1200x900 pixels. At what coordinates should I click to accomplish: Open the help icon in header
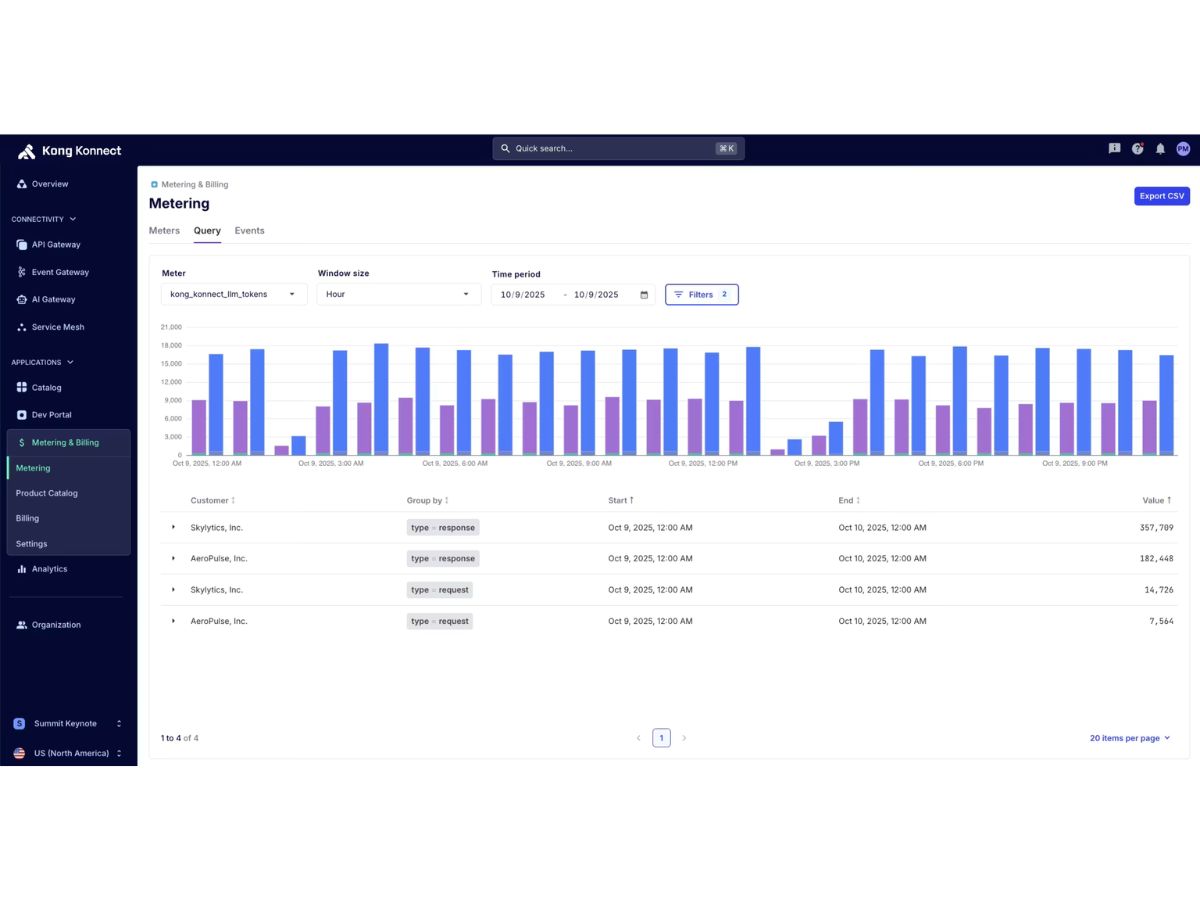tap(1137, 148)
